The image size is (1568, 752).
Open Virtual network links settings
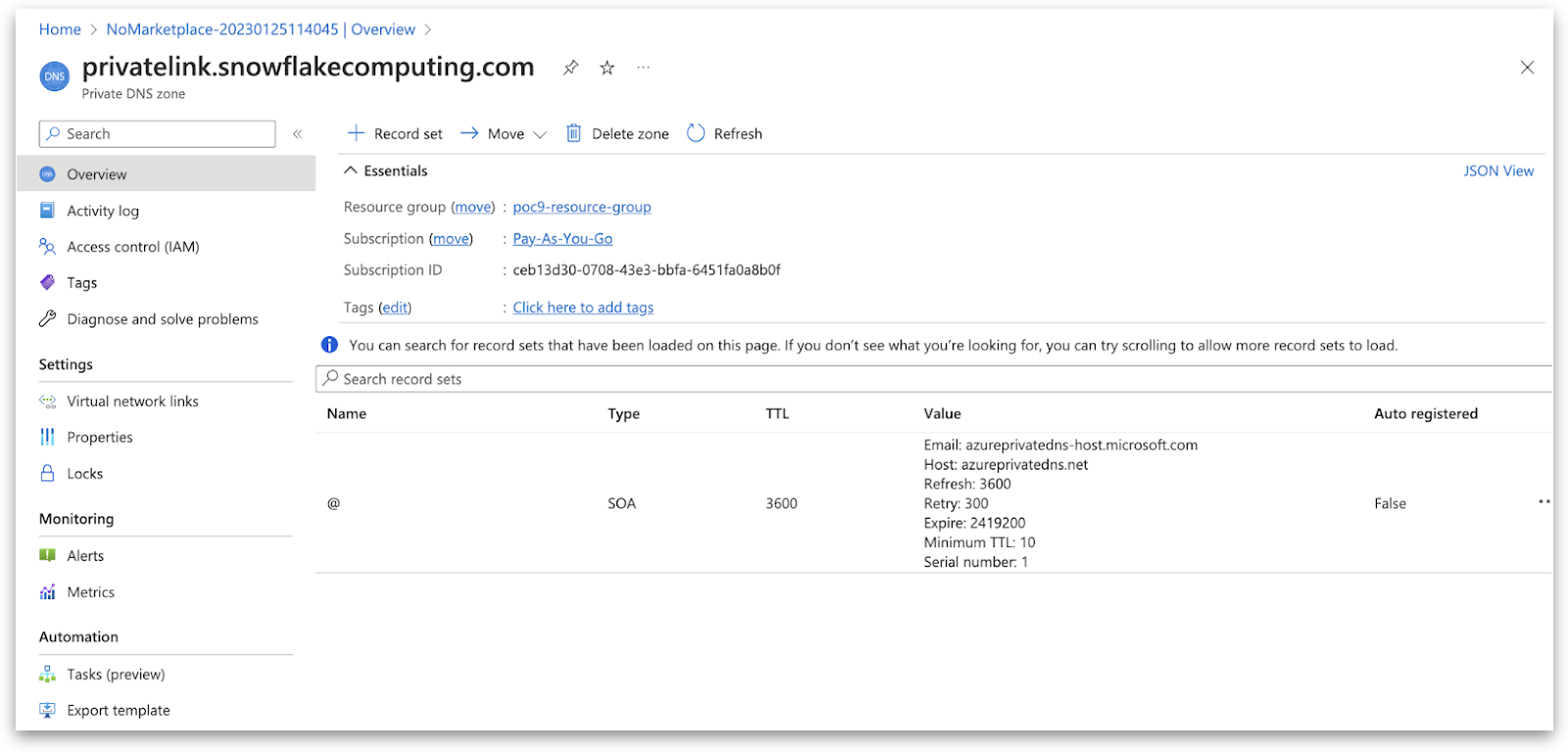(x=132, y=401)
